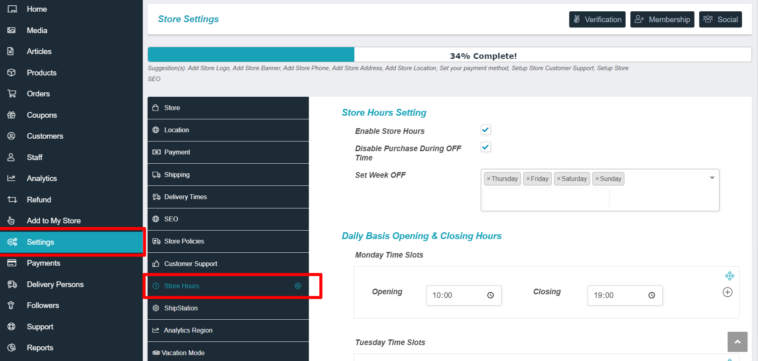Screen dimensions: 758x361
Task: Remove Thursday from Set Week OFF
Action: coord(488,179)
